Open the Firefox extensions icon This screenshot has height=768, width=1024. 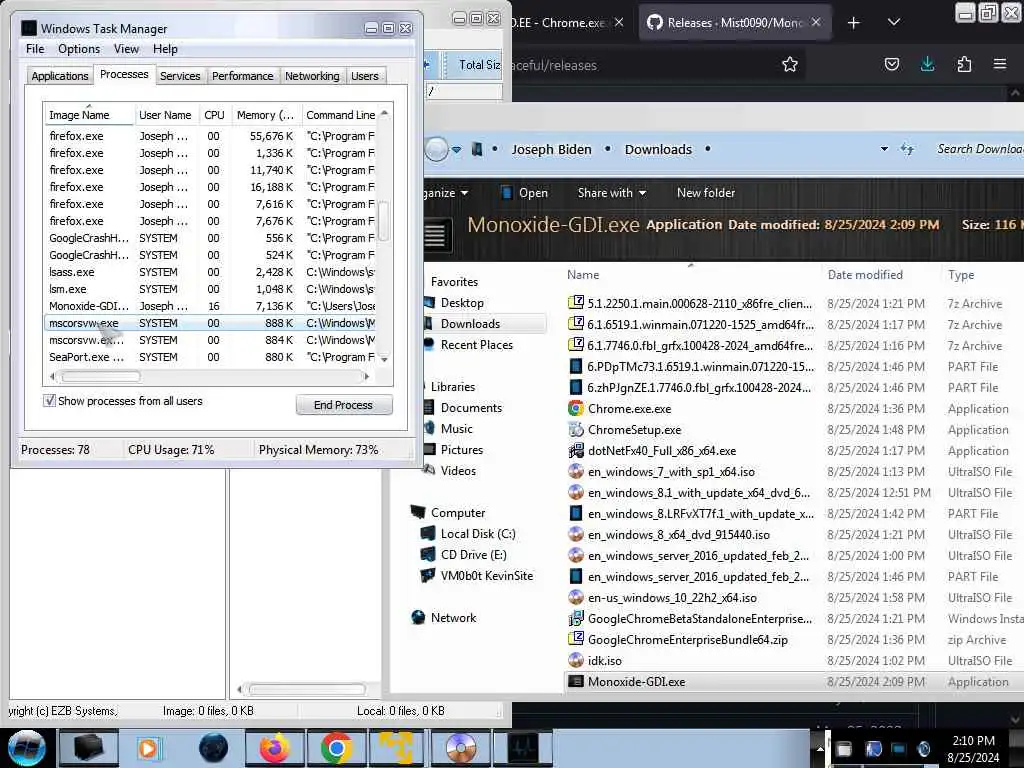coord(964,64)
